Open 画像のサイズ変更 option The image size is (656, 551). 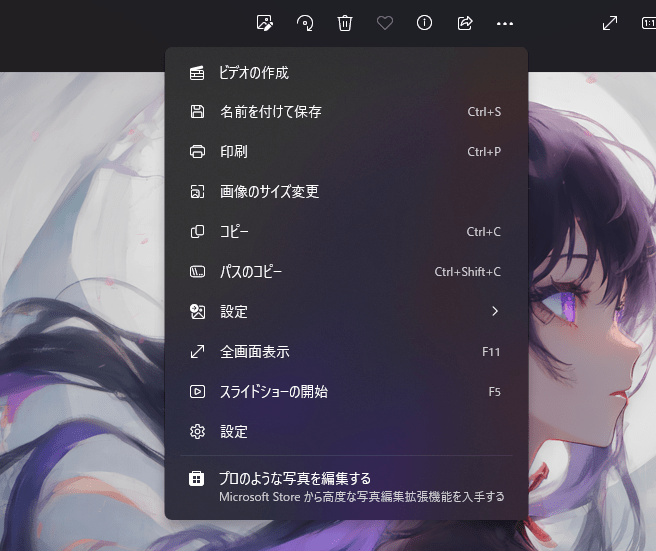pos(346,192)
